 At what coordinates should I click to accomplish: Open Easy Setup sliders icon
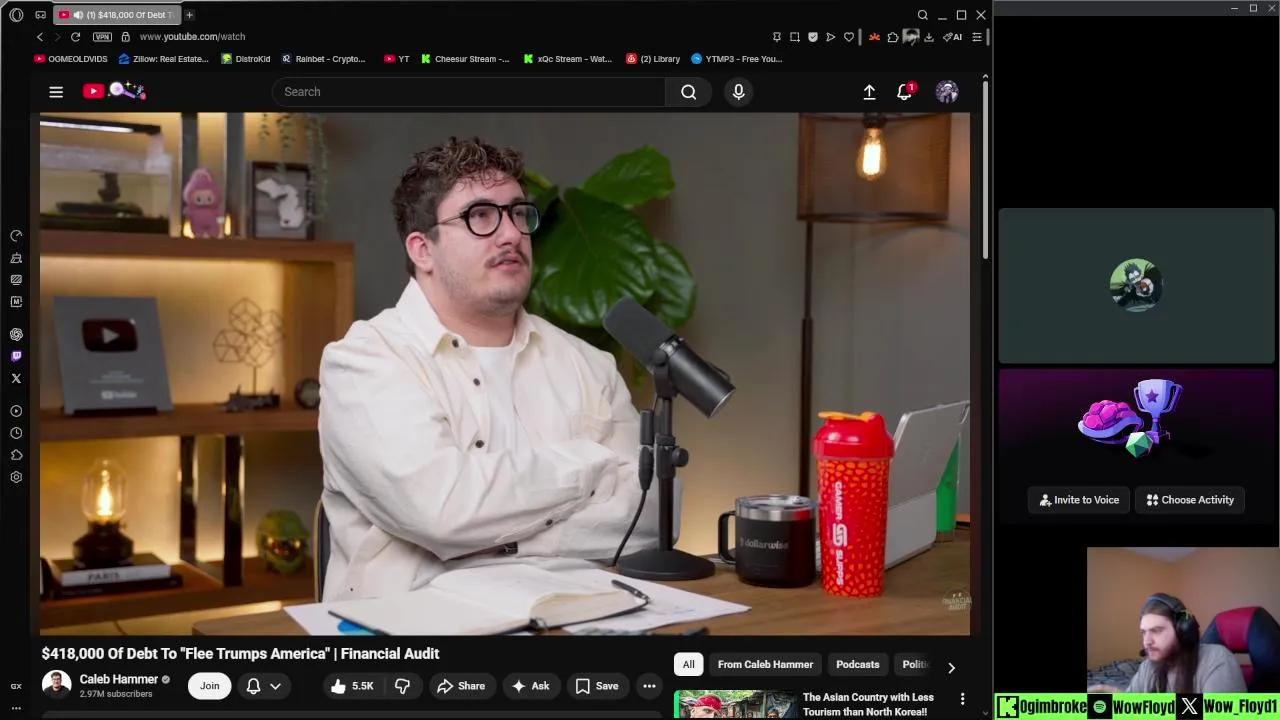(x=977, y=37)
